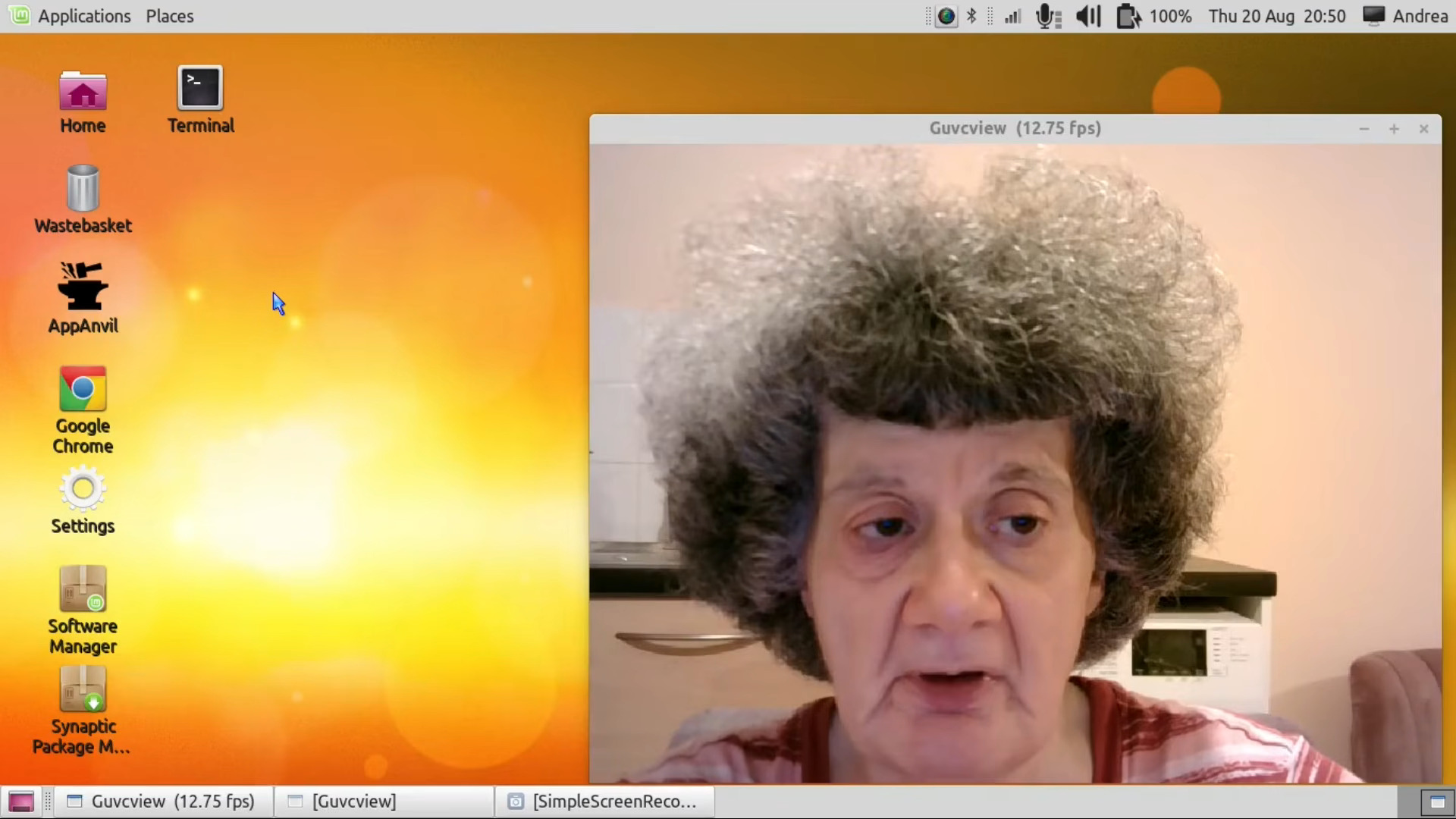Click the network globe tray icon
Image resolution: width=1456 pixels, height=819 pixels.
point(946,16)
